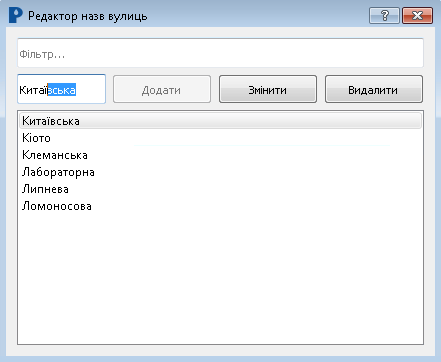
Task: Click the question mark help button
Action: coord(384,15)
